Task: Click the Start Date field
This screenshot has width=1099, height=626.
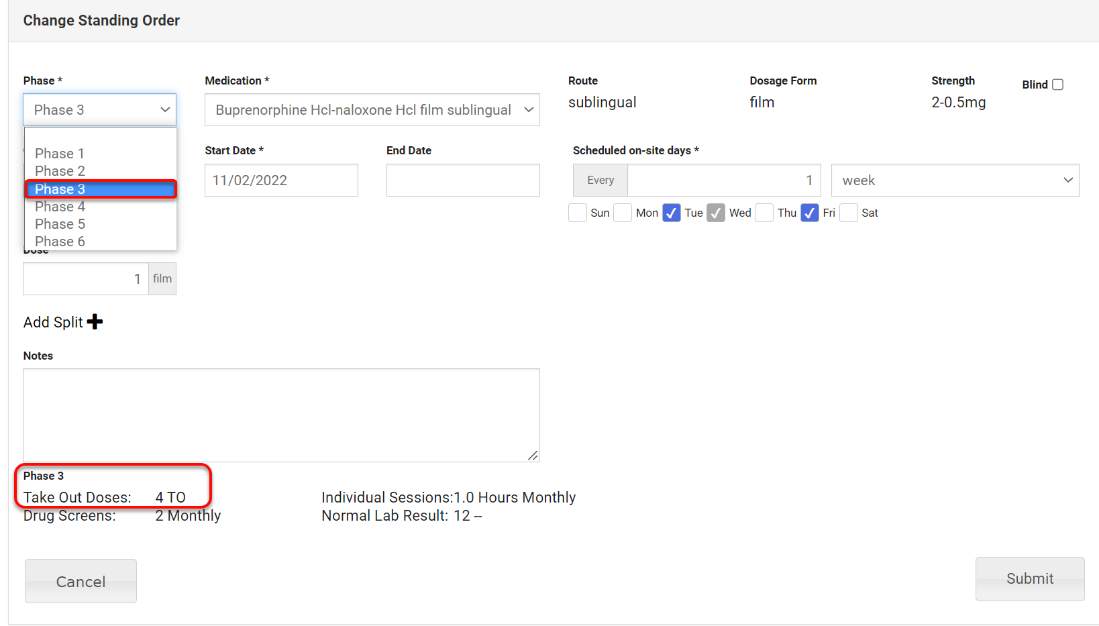Action: pyautogui.click(x=281, y=181)
